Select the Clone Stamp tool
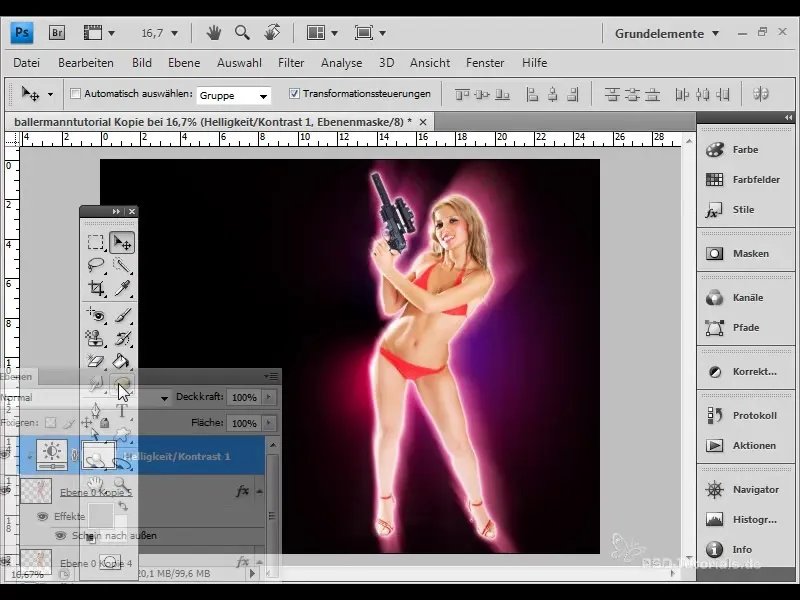This screenshot has width=800, height=600. (95, 338)
